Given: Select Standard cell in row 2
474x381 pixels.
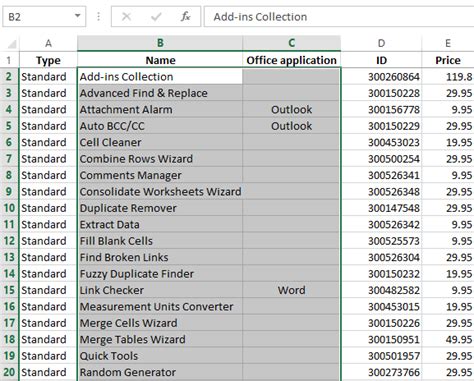Looking at the screenshot, I should [x=48, y=77].
